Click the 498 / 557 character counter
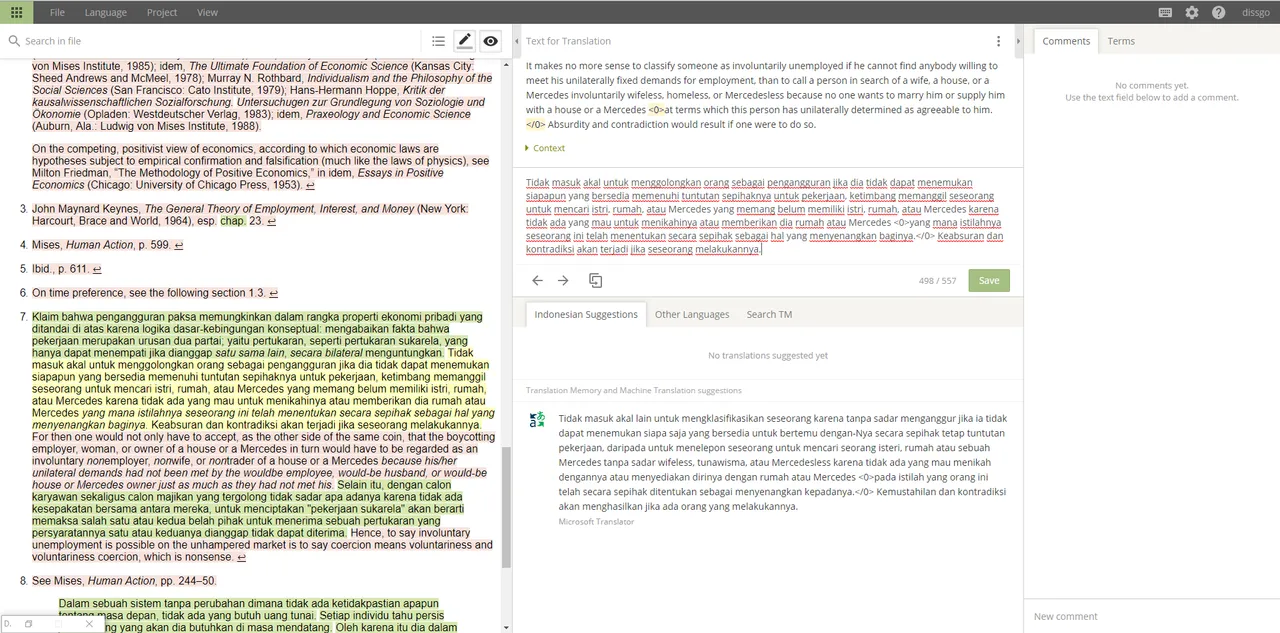1280x633 pixels. click(x=938, y=281)
